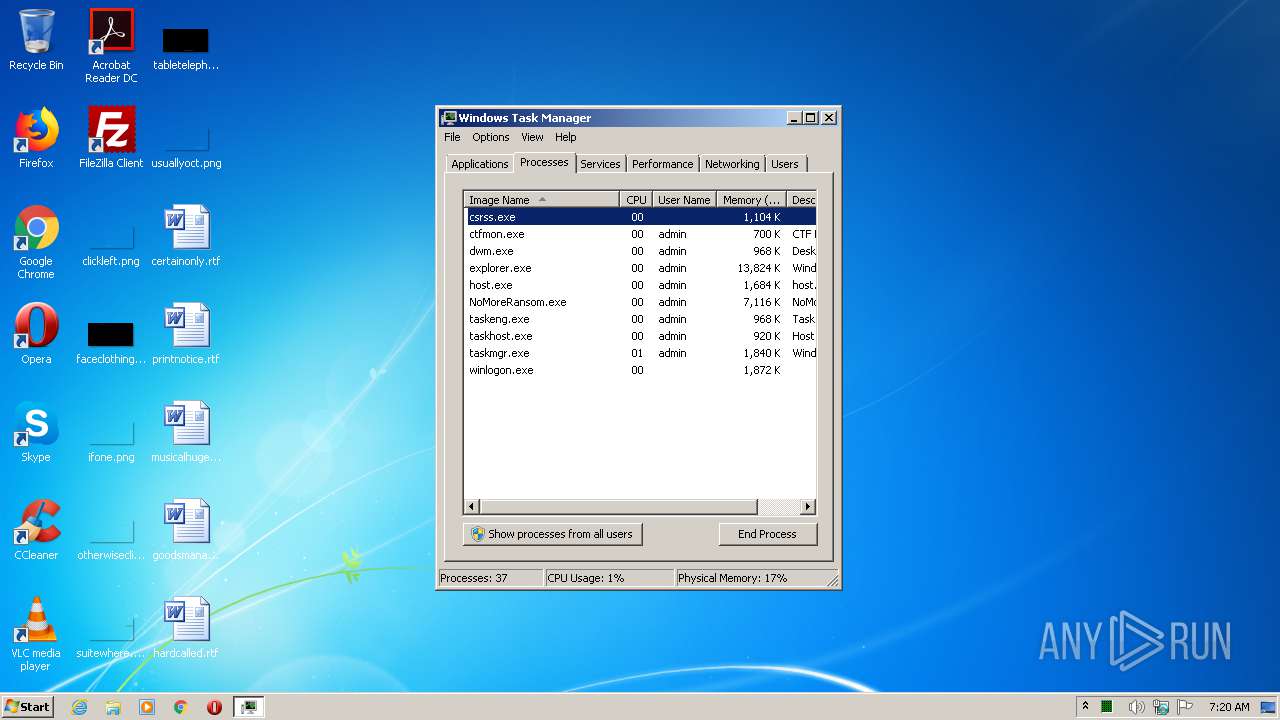The image size is (1280, 720).
Task: Select the taskeng.exe process row
Action: 640,319
